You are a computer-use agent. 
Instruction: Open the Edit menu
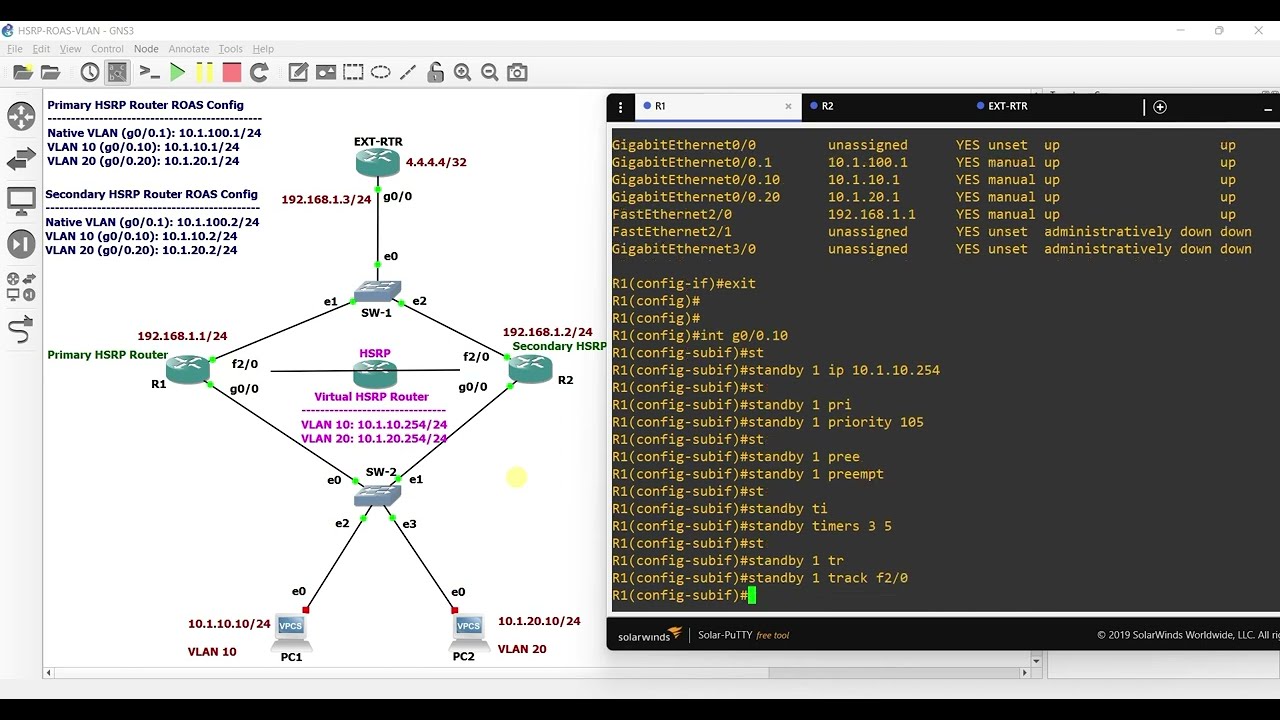point(41,49)
